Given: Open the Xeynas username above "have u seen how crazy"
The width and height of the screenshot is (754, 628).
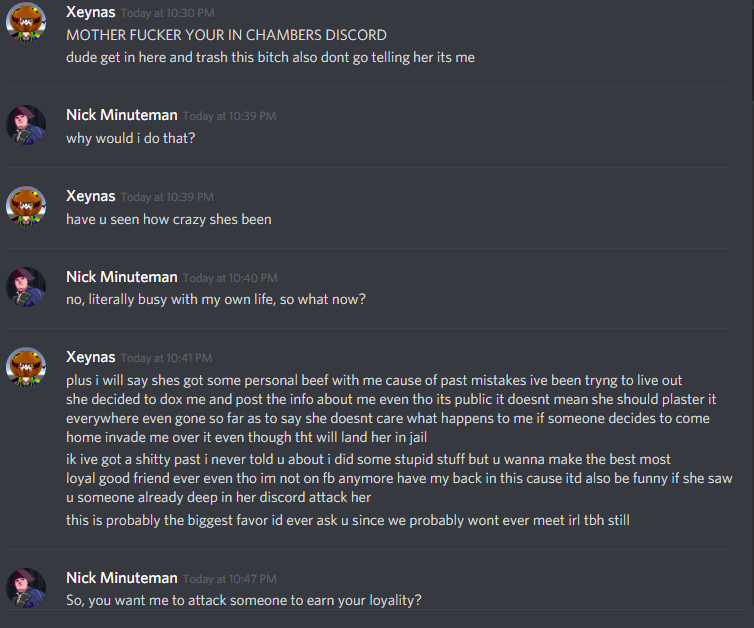Looking at the screenshot, I should coord(90,196).
